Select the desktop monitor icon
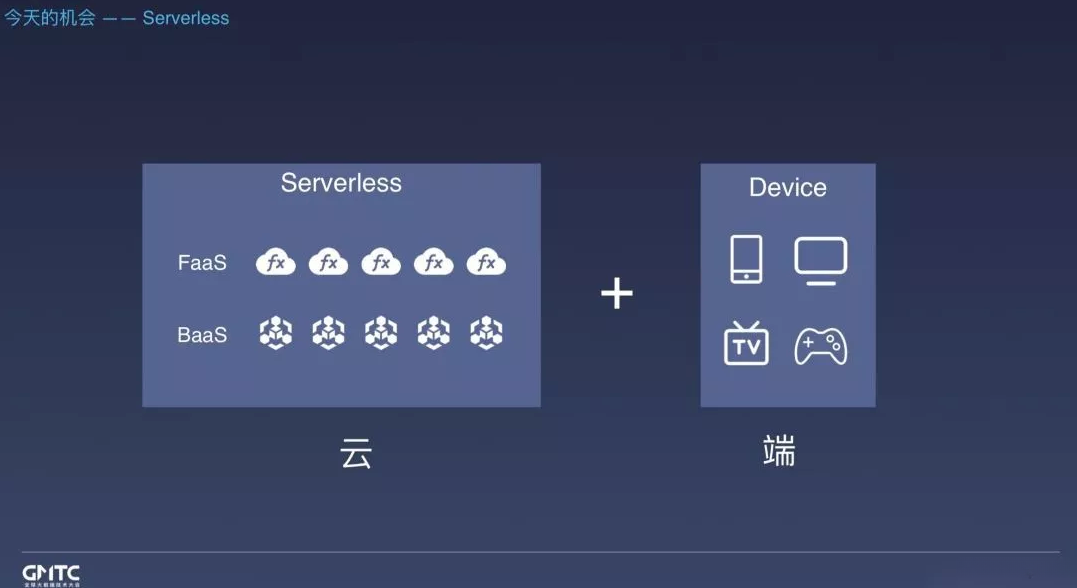 pyautogui.click(x=821, y=261)
